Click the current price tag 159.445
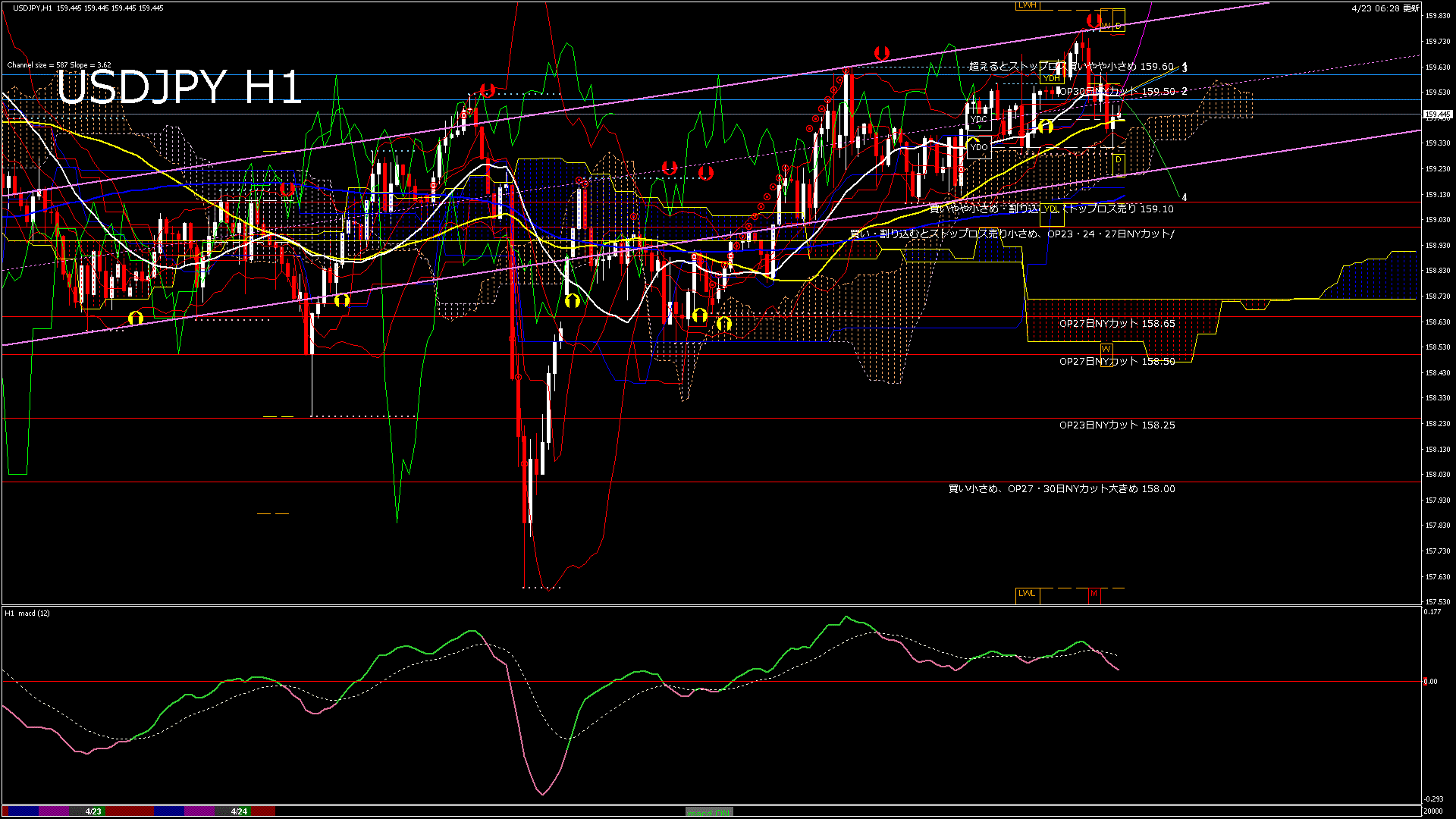Viewport: 1456px width, 819px height. click(1437, 115)
